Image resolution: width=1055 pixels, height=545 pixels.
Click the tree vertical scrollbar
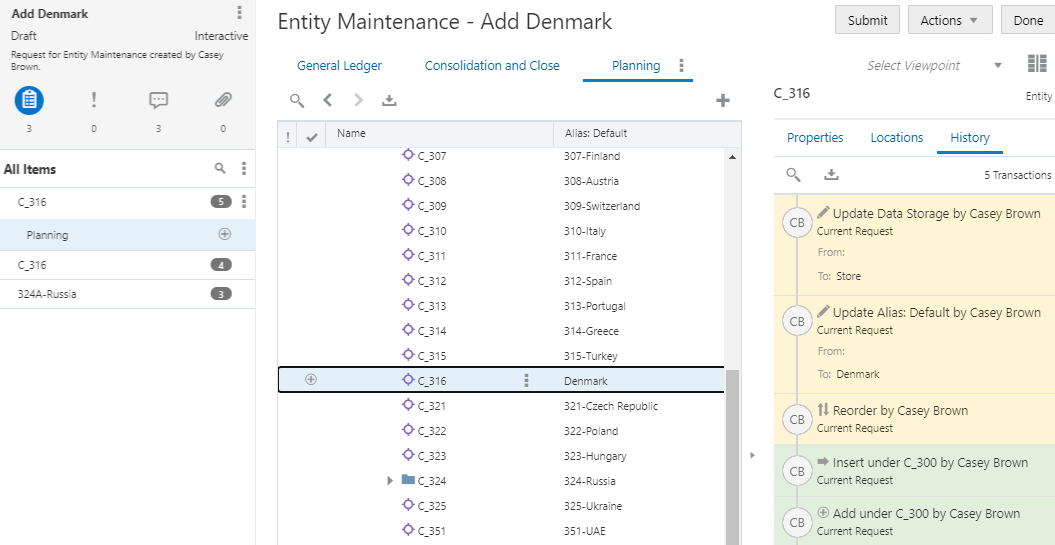point(732,450)
